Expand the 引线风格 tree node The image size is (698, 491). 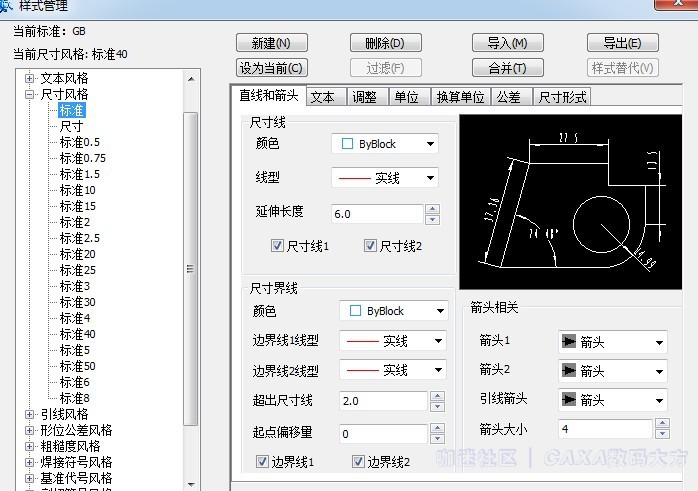(30, 414)
